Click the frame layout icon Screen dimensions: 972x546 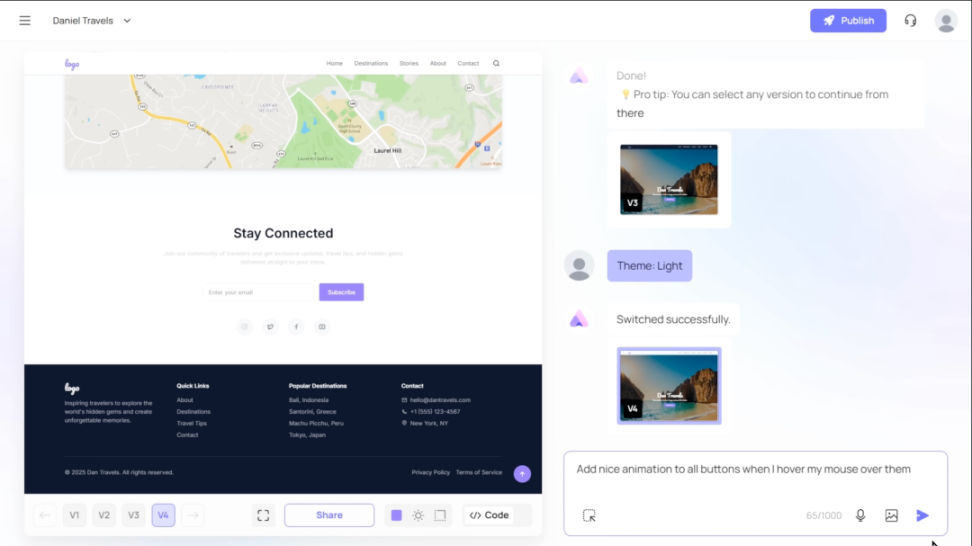tap(440, 515)
